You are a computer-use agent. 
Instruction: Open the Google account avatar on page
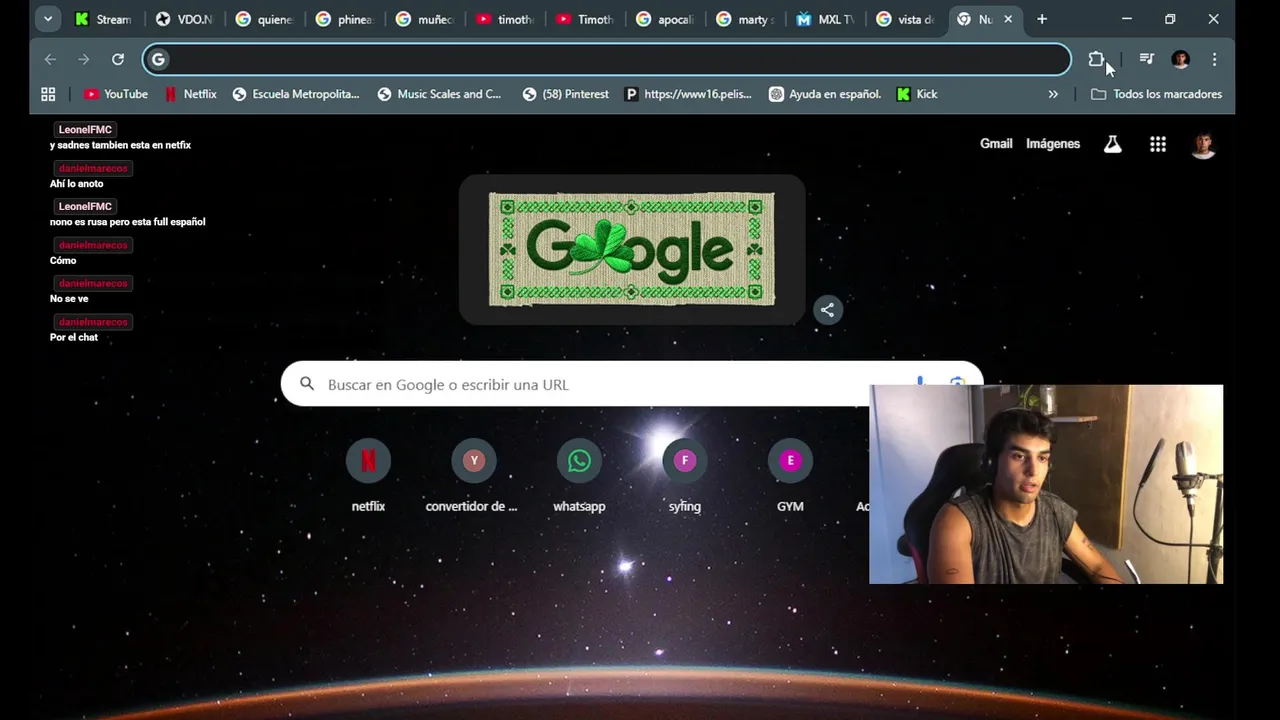pyautogui.click(x=1203, y=144)
